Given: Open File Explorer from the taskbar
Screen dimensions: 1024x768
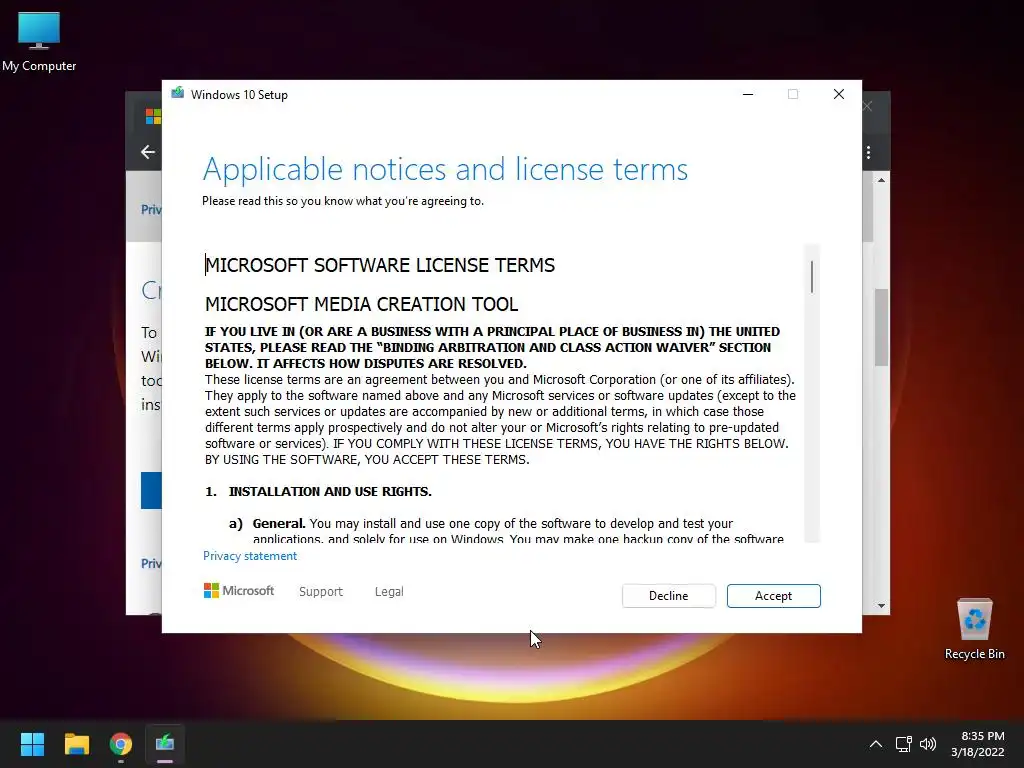Looking at the screenshot, I should click(76, 744).
